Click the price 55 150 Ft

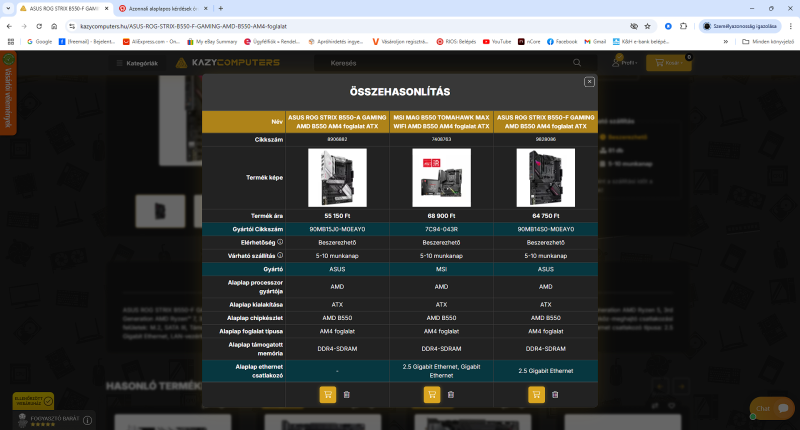[337, 216]
